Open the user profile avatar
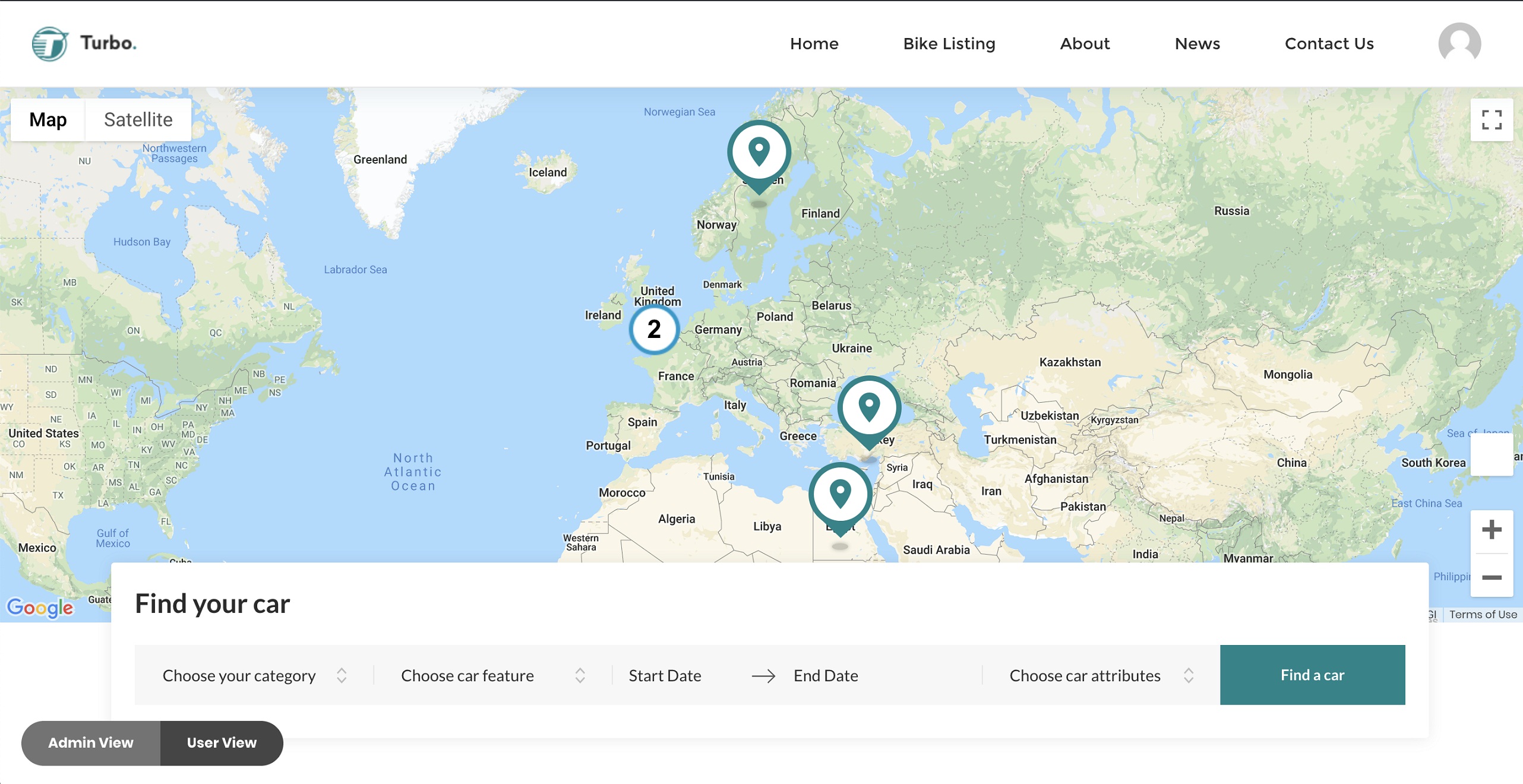 1459,44
